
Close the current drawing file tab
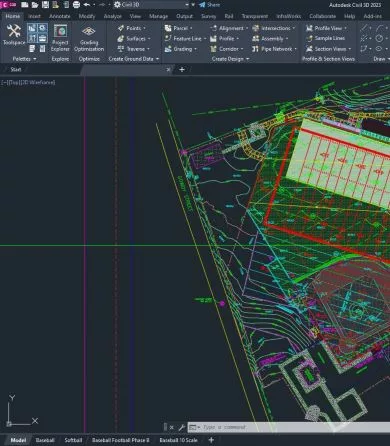pos(168,69)
